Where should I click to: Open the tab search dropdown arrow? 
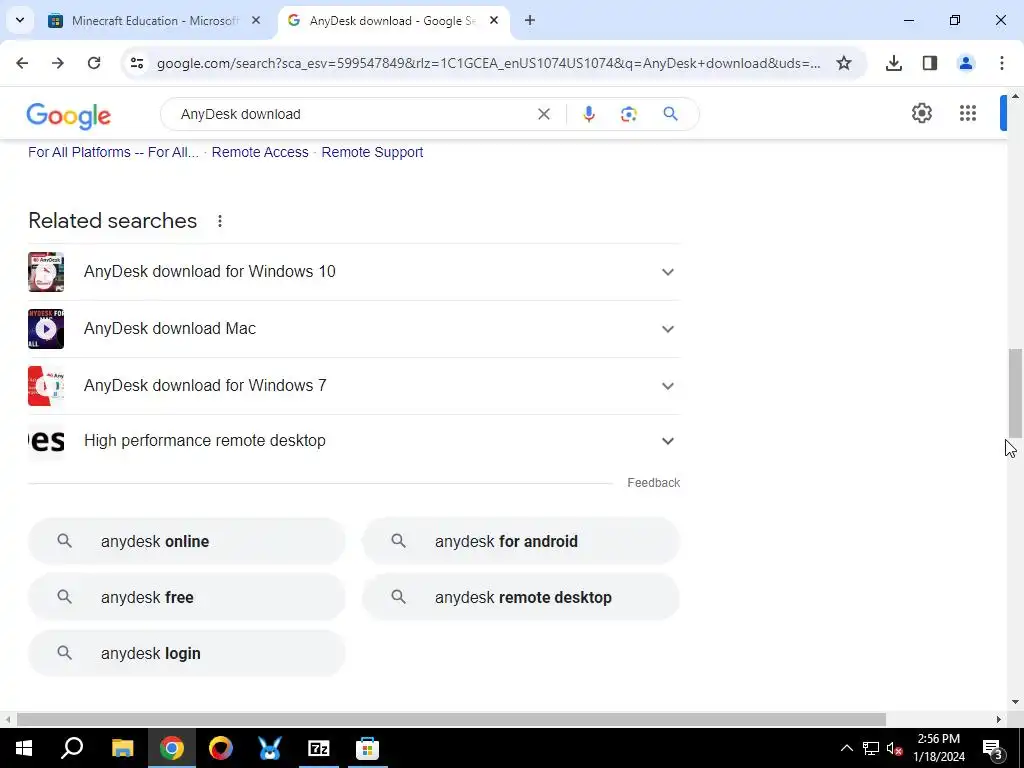[20, 20]
